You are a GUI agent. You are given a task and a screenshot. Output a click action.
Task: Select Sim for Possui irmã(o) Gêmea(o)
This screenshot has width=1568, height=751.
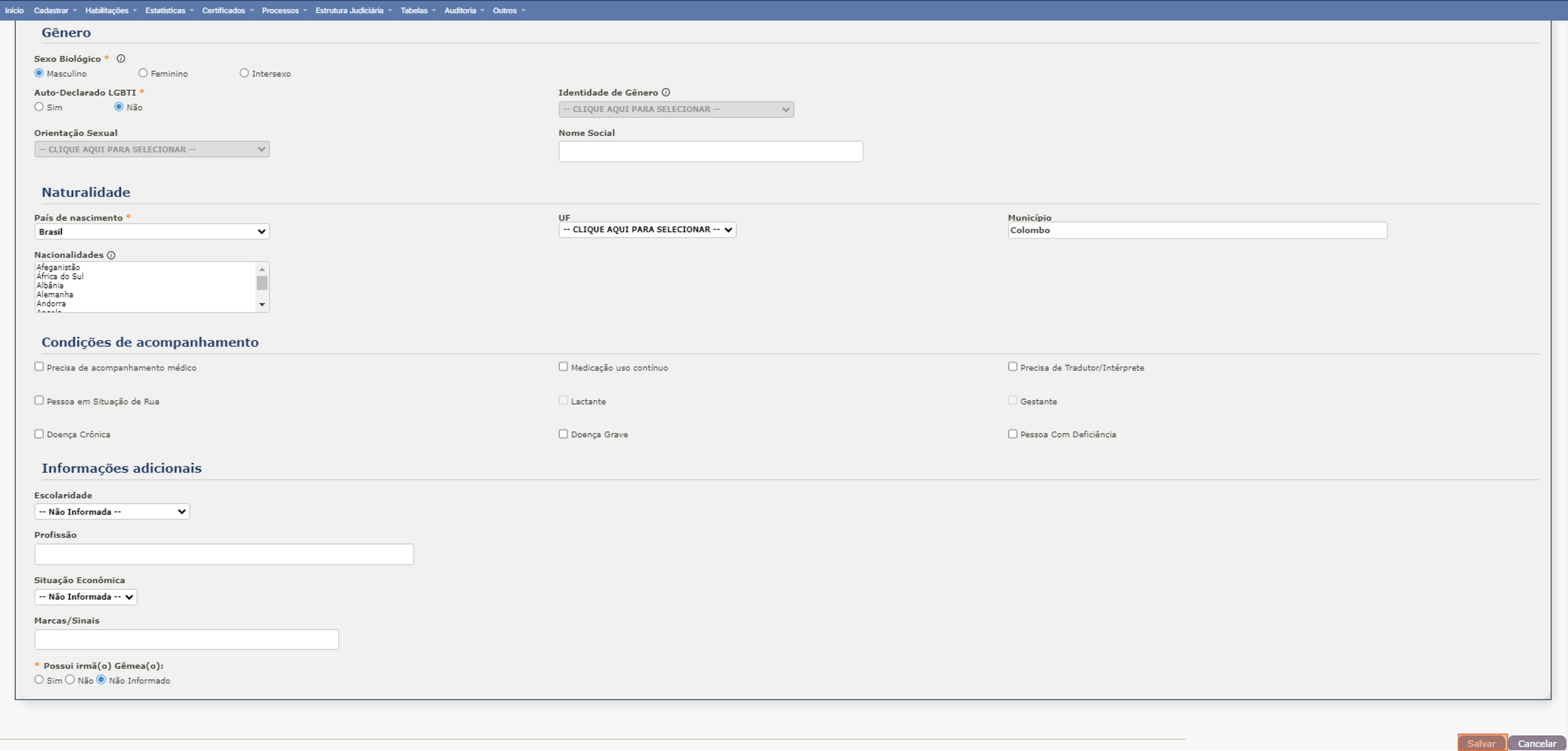pos(39,680)
